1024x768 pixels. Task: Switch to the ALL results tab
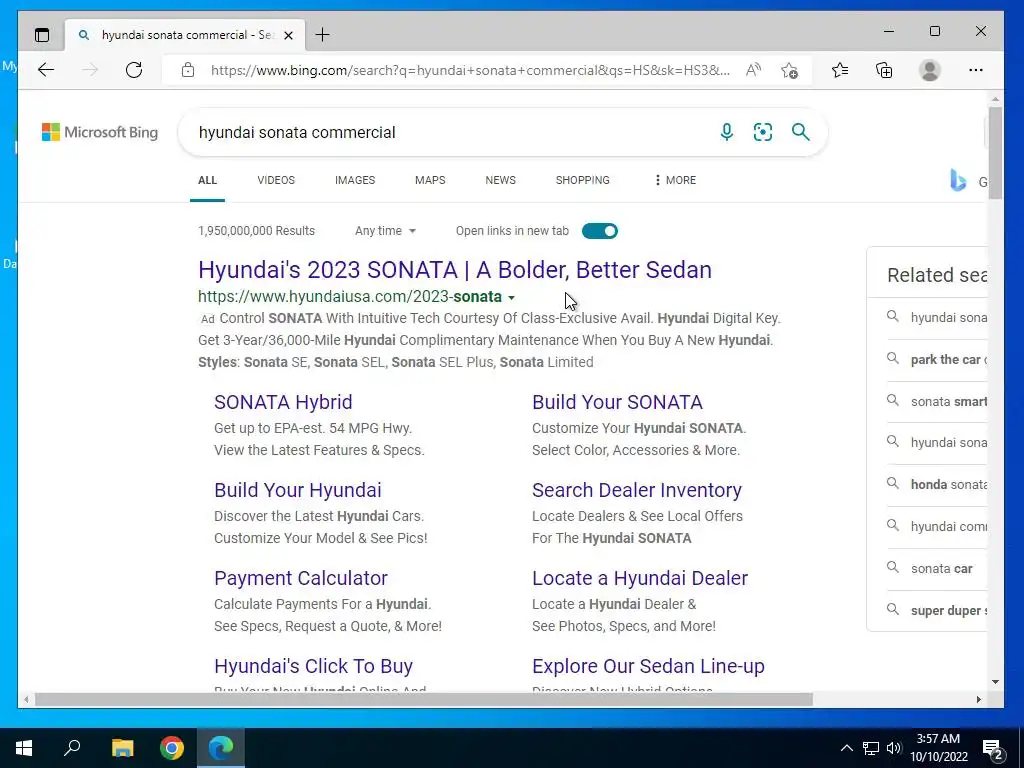click(x=208, y=180)
